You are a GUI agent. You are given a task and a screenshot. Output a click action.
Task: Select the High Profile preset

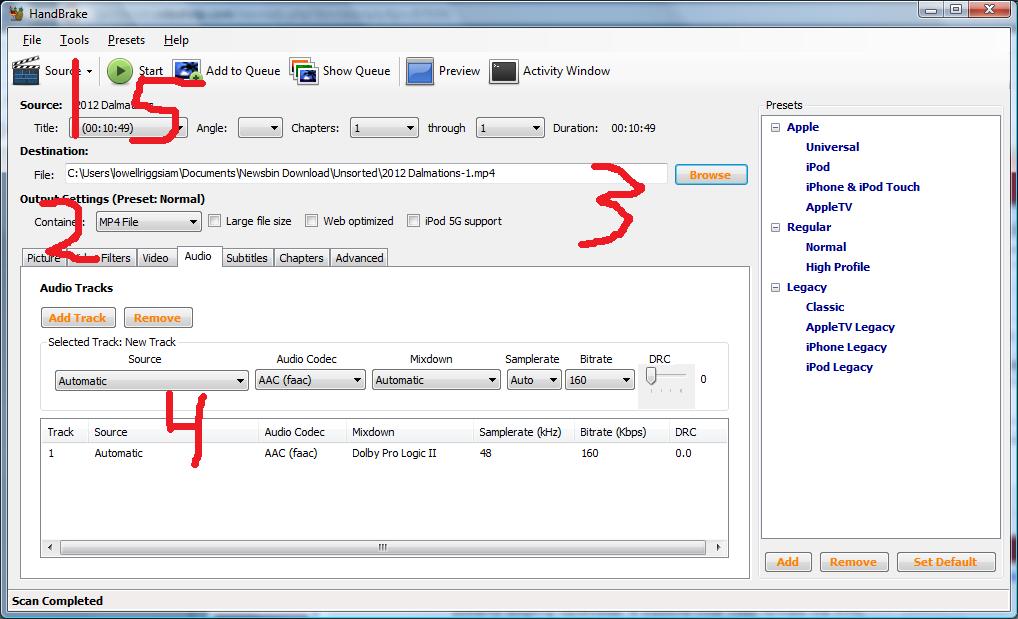(838, 267)
